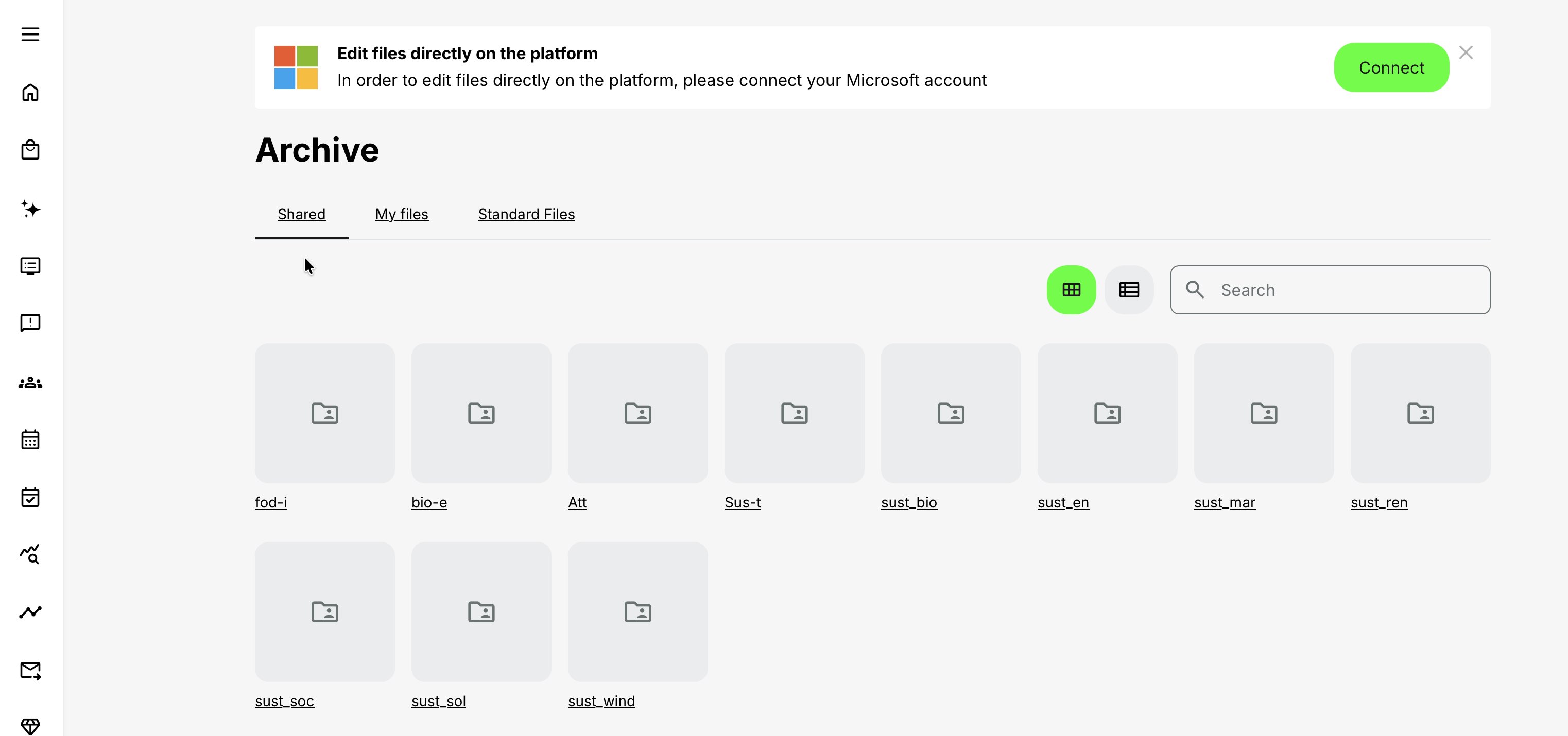
Task: Open the diamond premium sidebar icon
Action: [x=30, y=726]
